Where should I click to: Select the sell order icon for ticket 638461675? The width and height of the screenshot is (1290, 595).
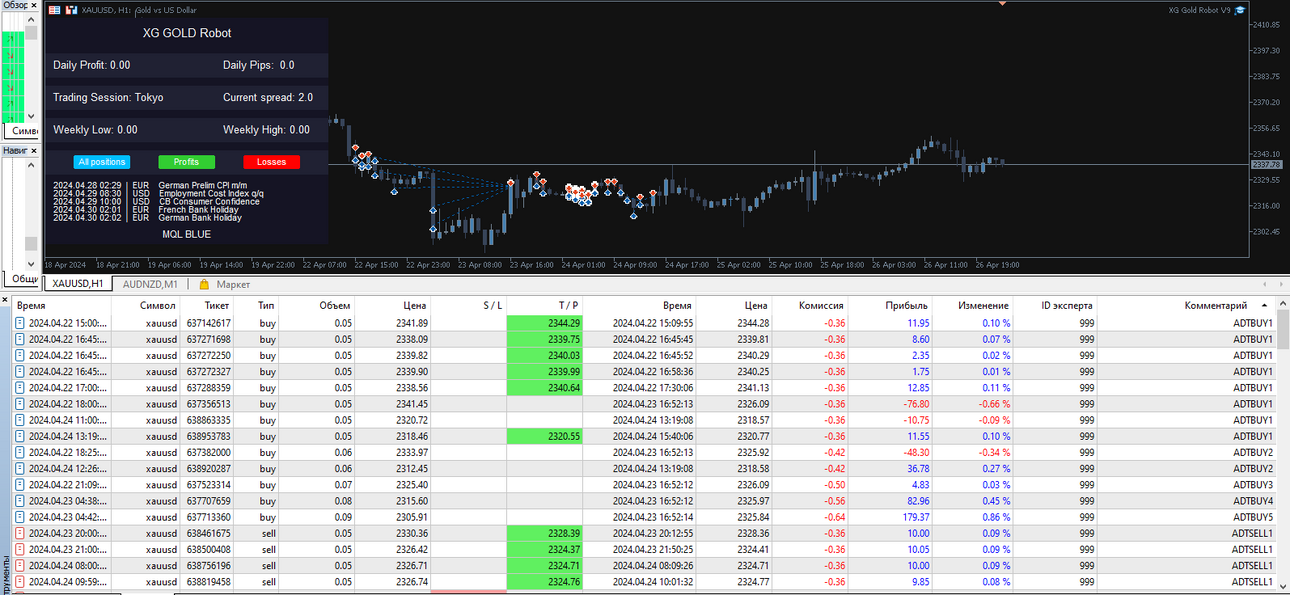pos(20,533)
